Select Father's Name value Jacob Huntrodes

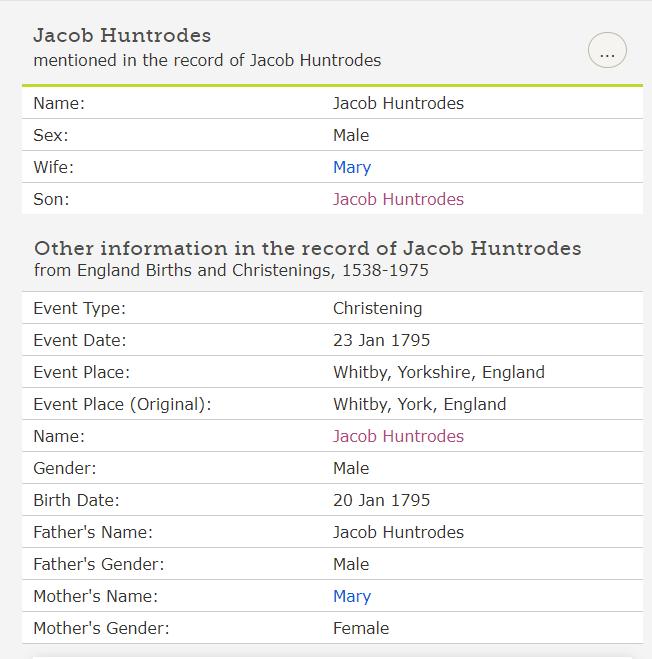tap(398, 532)
